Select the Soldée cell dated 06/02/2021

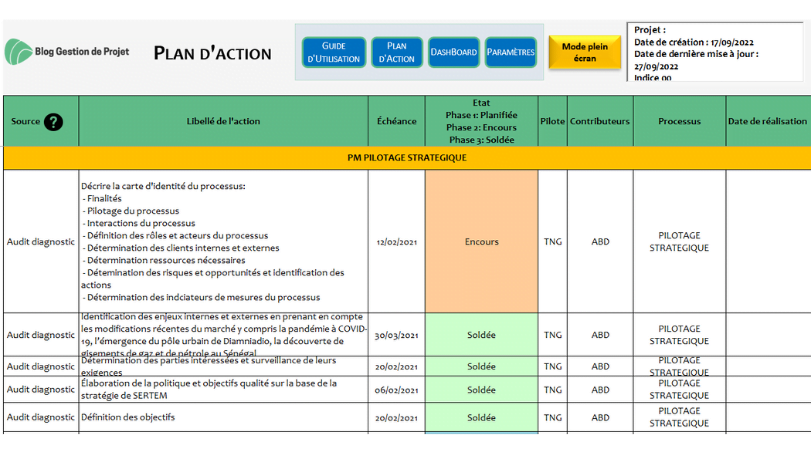tap(482, 390)
